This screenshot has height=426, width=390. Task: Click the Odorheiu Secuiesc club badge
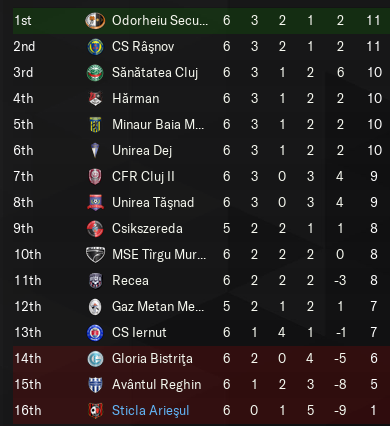(95, 20)
